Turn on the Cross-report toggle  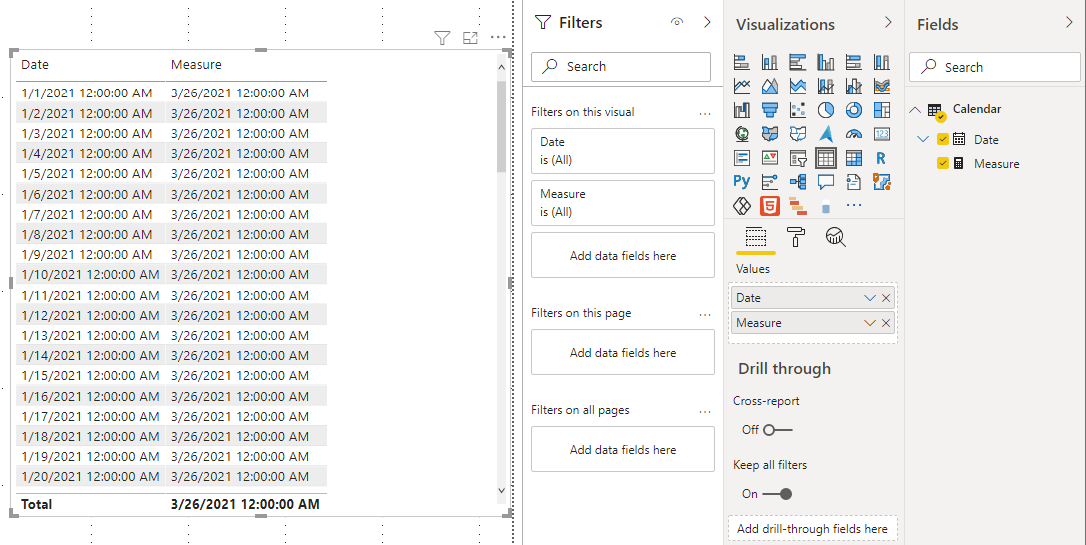coord(776,429)
